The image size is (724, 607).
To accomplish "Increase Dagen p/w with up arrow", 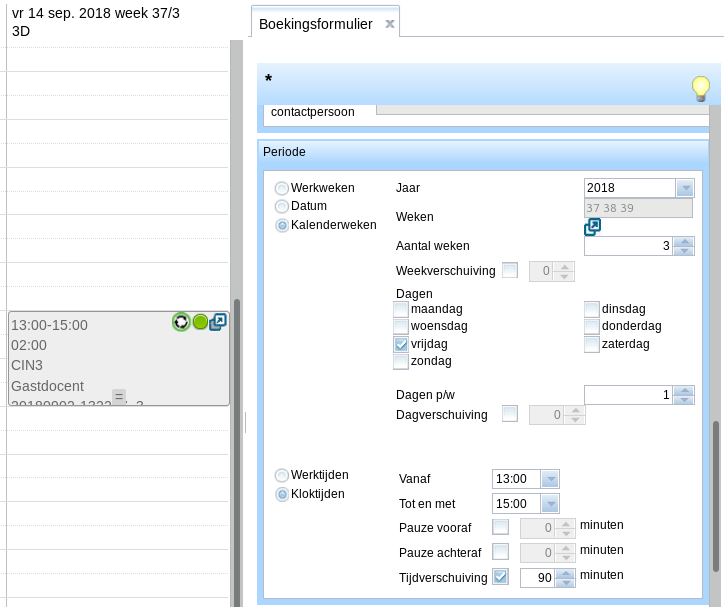I will [684, 391].
